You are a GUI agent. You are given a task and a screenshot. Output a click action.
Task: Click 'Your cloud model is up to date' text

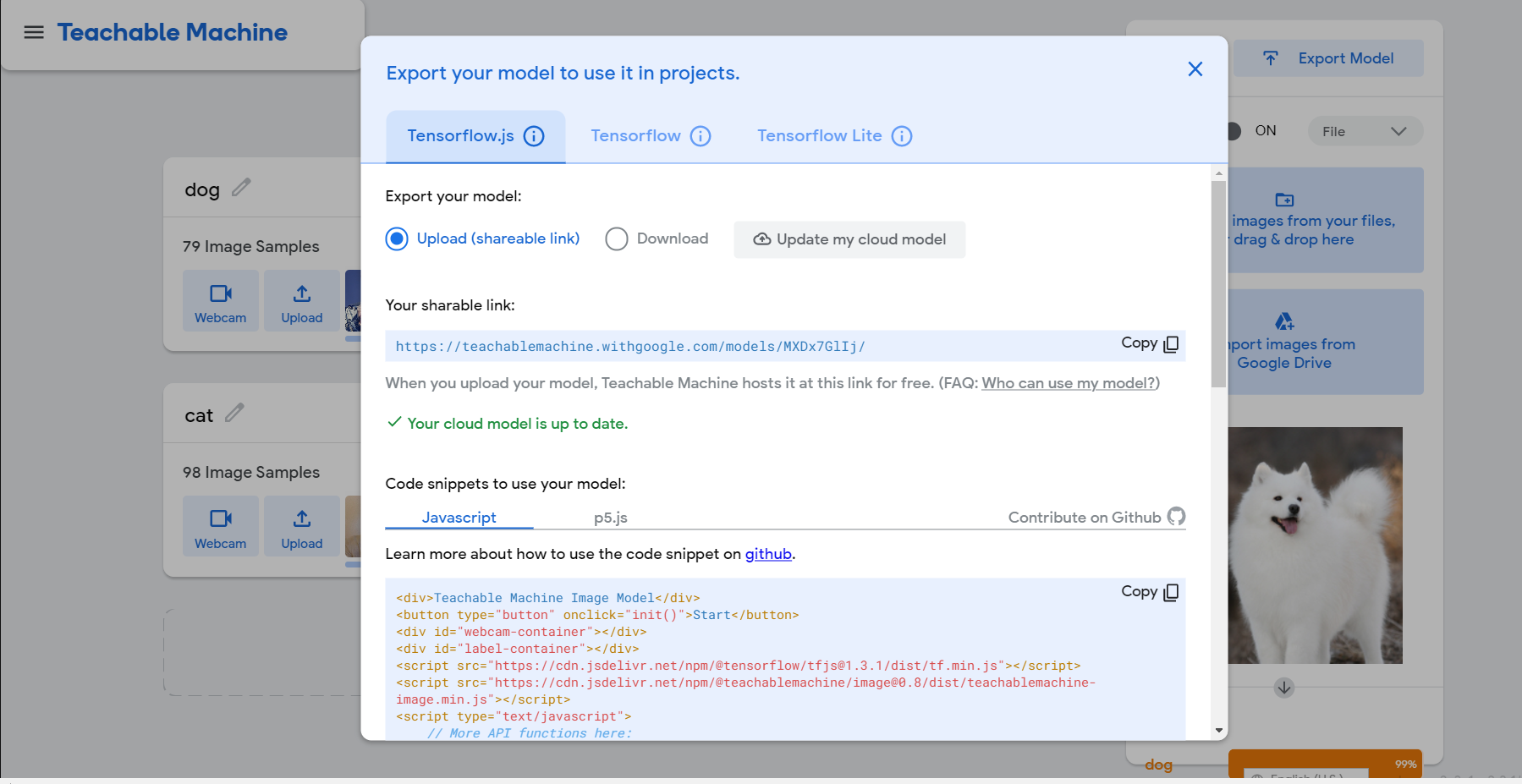pos(517,424)
